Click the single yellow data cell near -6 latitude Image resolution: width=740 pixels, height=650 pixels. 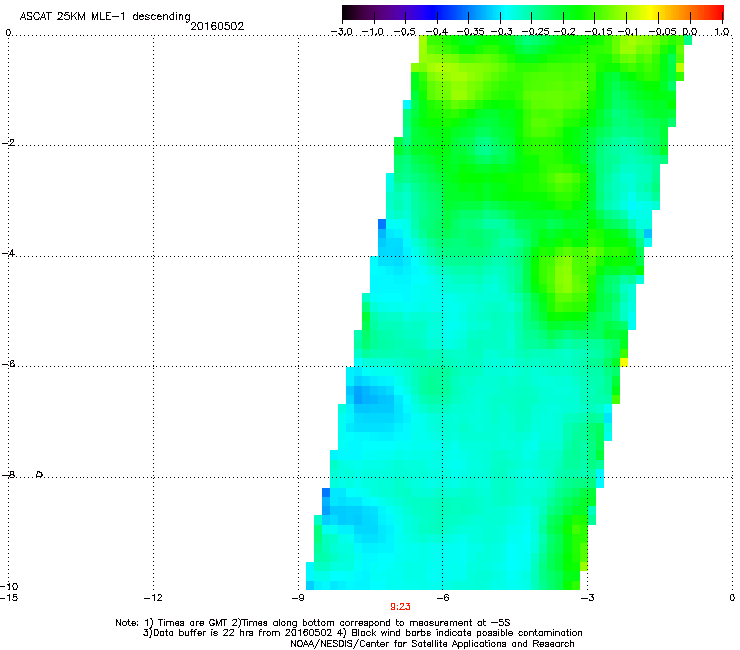[x=623, y=362]
